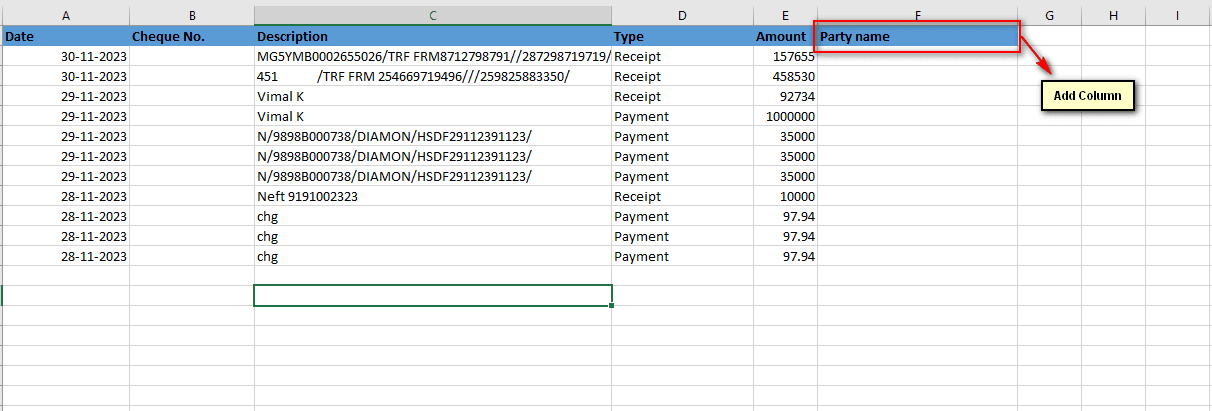
Task: Select cell with amount 1000000
Action: coord(784,116)
